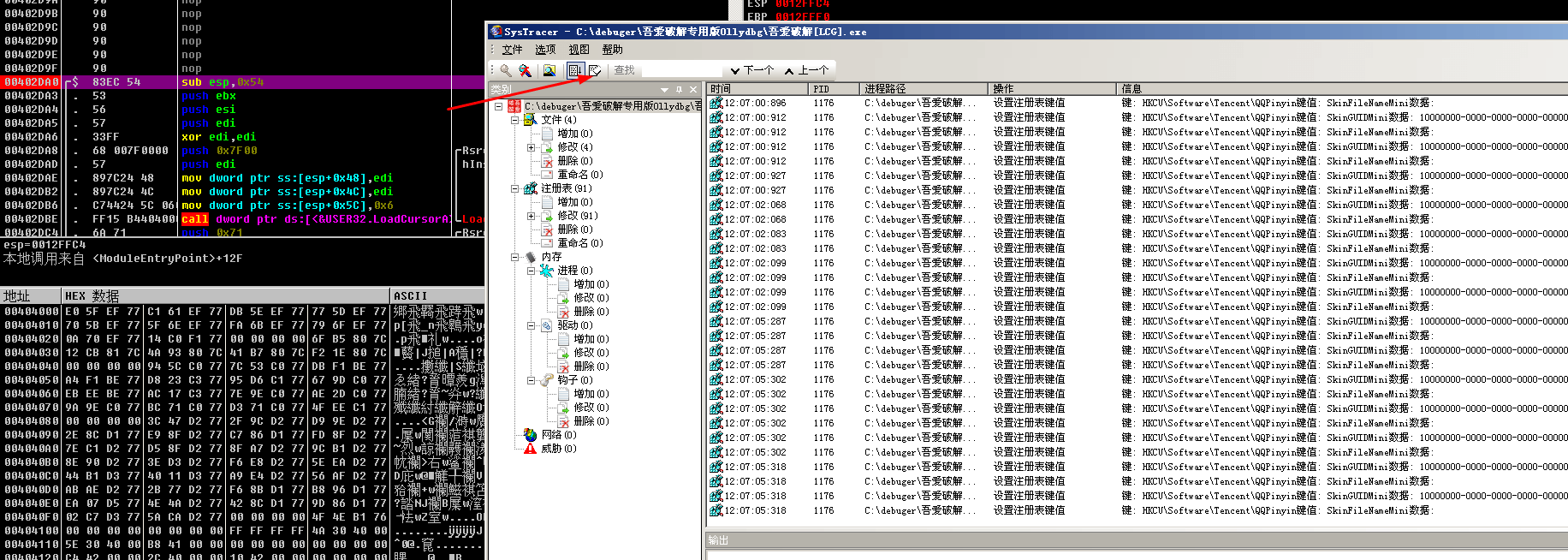Toggle the checklist filter button in toolbar
Image resolution: width=1568 pixels, height=560 pixels.
tap(594, 70)
